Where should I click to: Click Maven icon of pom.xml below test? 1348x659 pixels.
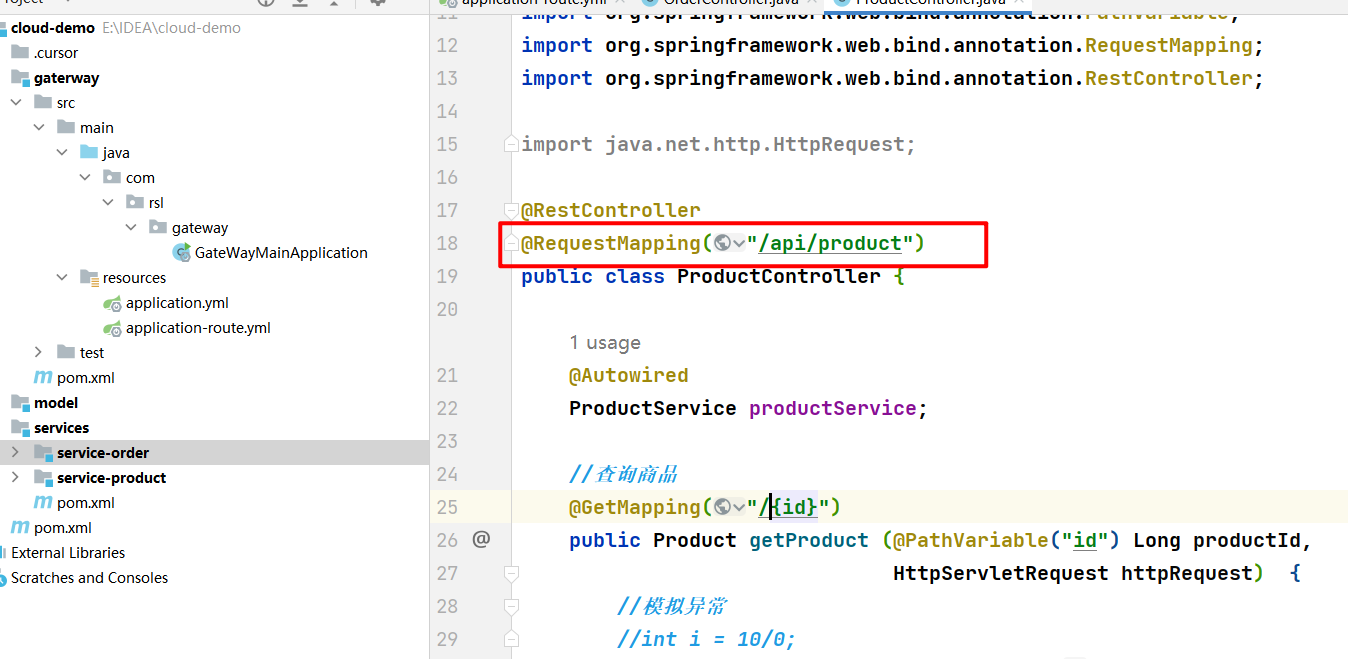43,377
